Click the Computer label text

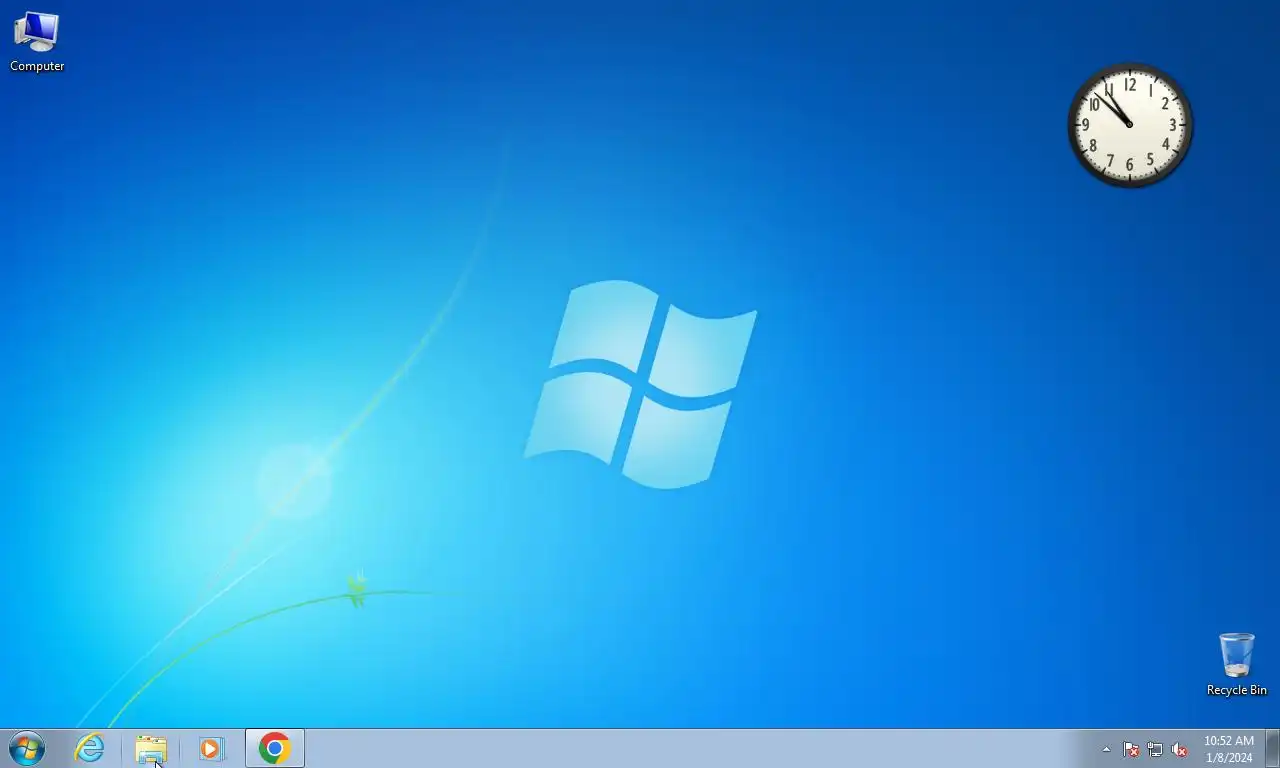click(x=37, y=66)
